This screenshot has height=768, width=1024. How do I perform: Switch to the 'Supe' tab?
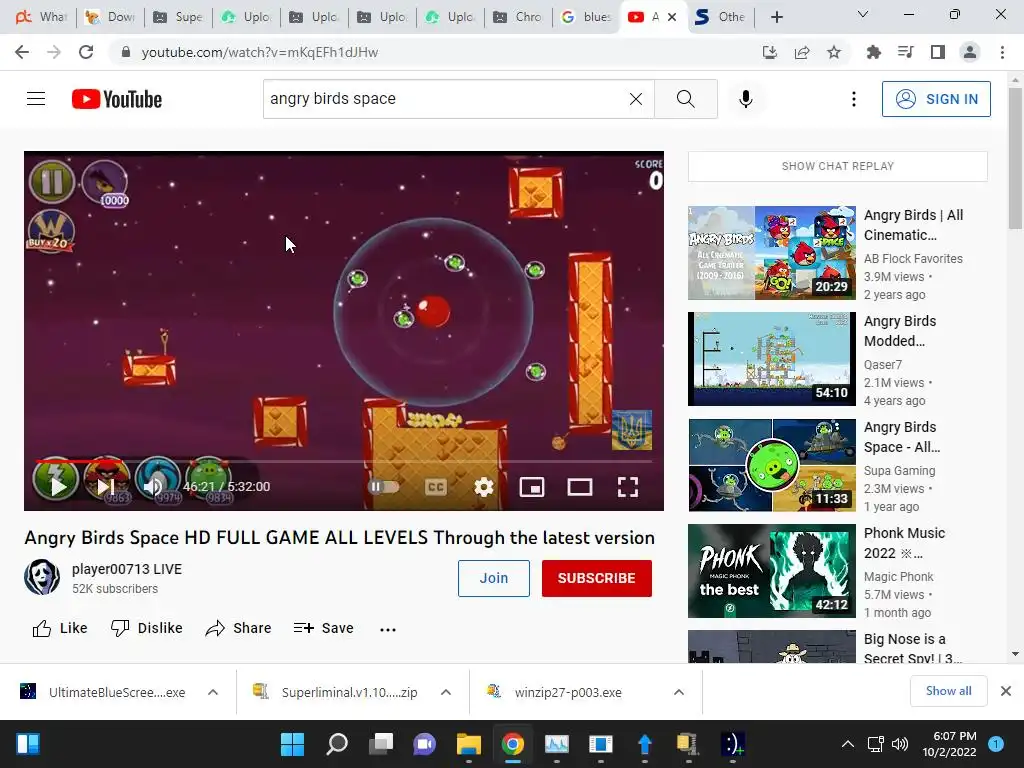tap(178, 17)
